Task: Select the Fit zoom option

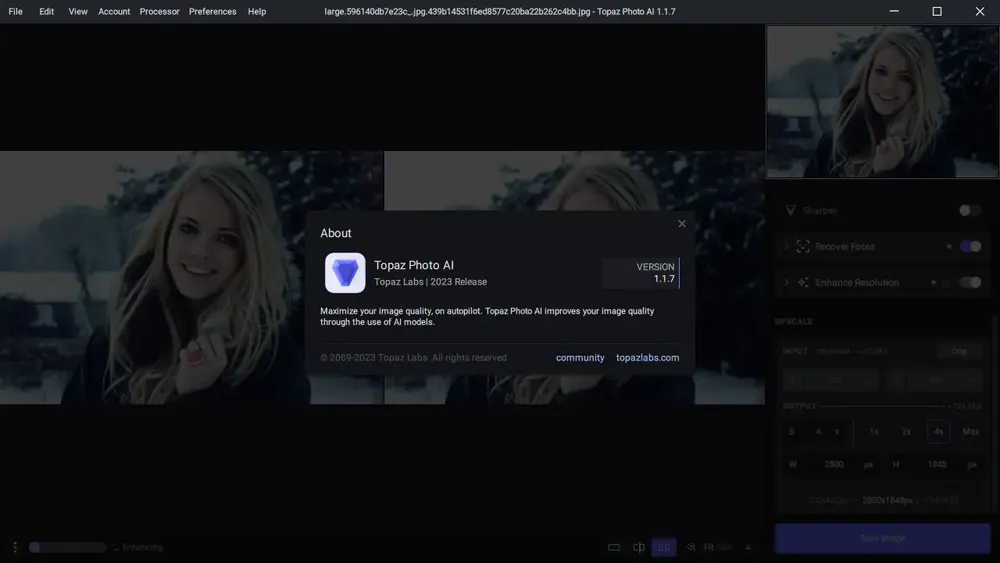Action: point(708,547)
